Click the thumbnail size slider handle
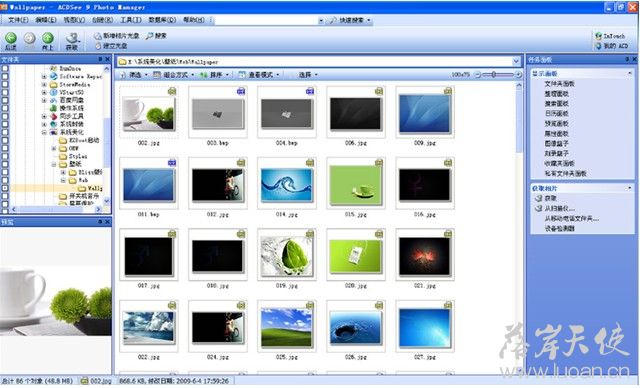Image resolution: width=640 pixels, height=388 pixels. click(494, 75)
